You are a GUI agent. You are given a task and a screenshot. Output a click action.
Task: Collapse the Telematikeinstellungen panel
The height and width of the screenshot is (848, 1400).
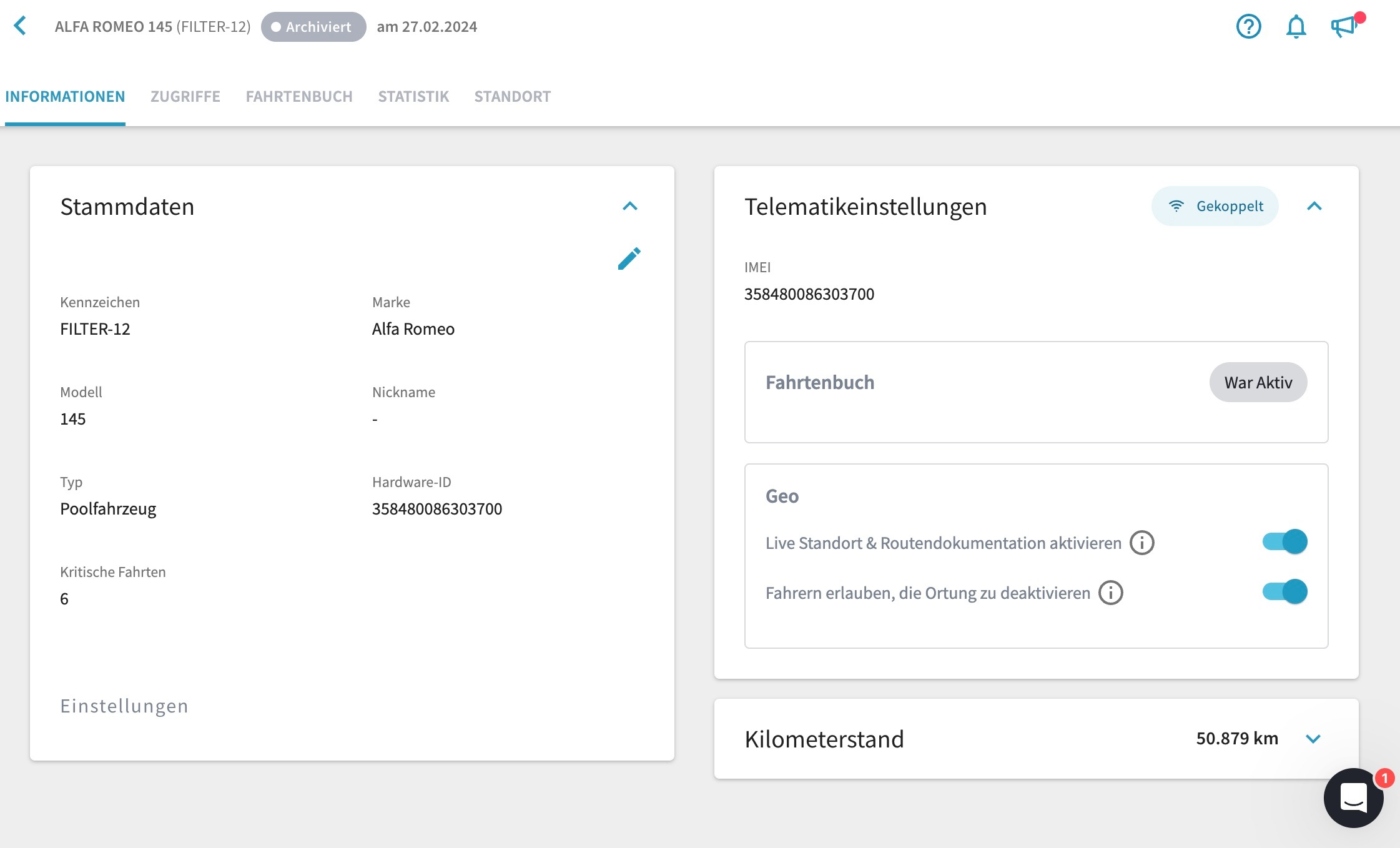(x=1314, y=206)
